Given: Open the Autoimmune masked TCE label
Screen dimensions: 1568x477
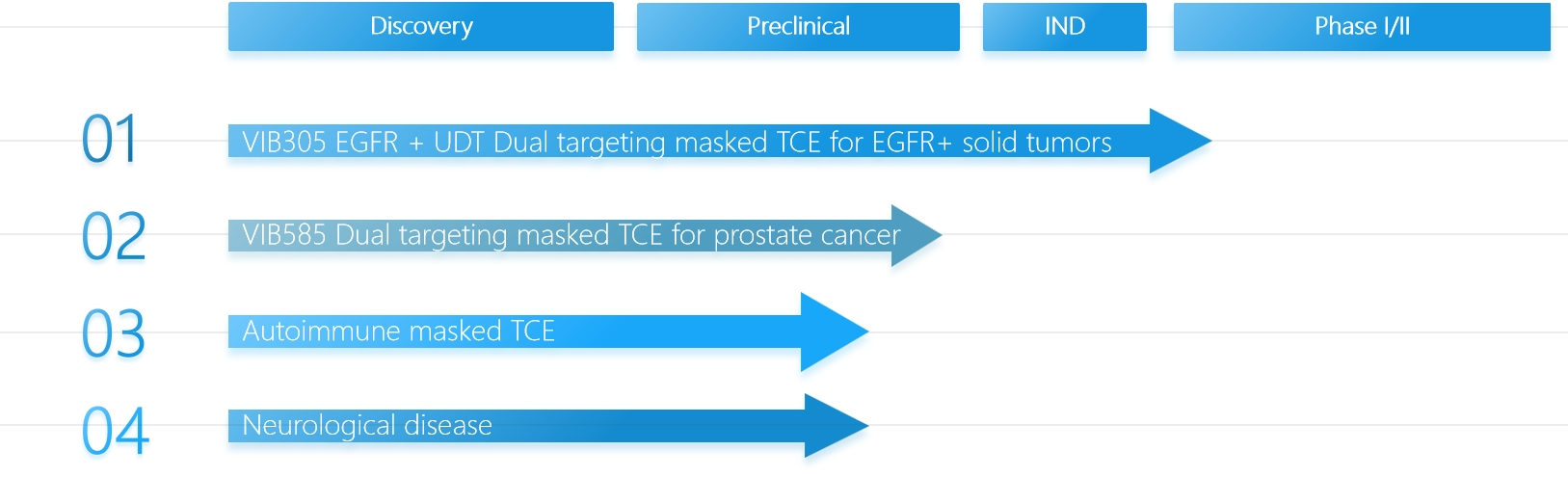Looking at the screenshot, I should (398, 331).
